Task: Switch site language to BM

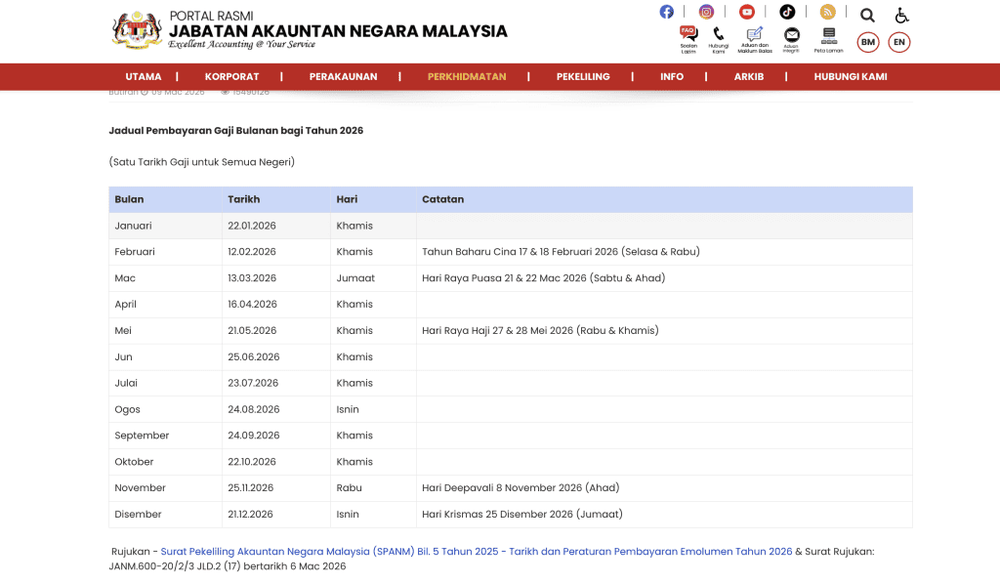Action: 867,42
